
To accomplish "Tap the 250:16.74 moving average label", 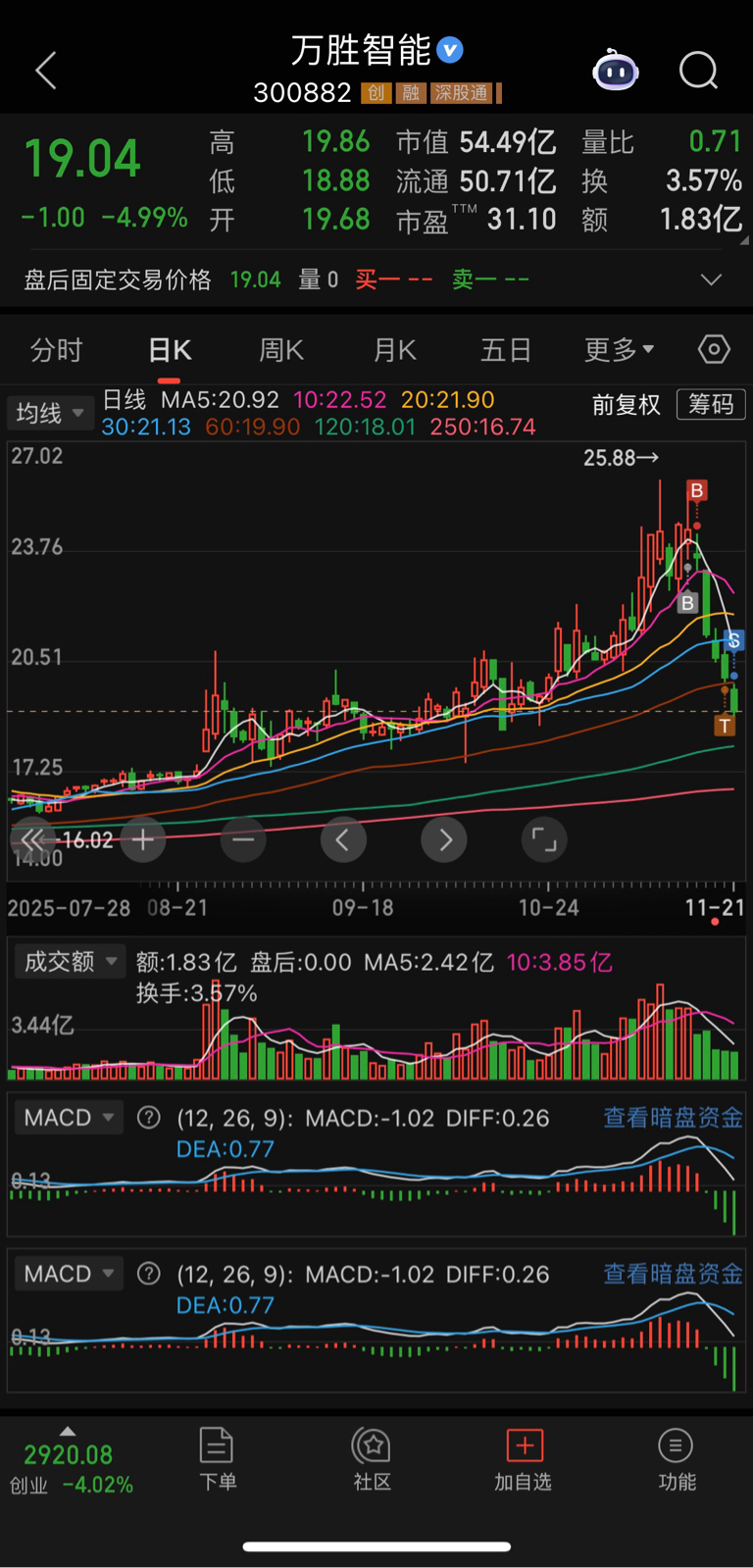I will 482,428.
